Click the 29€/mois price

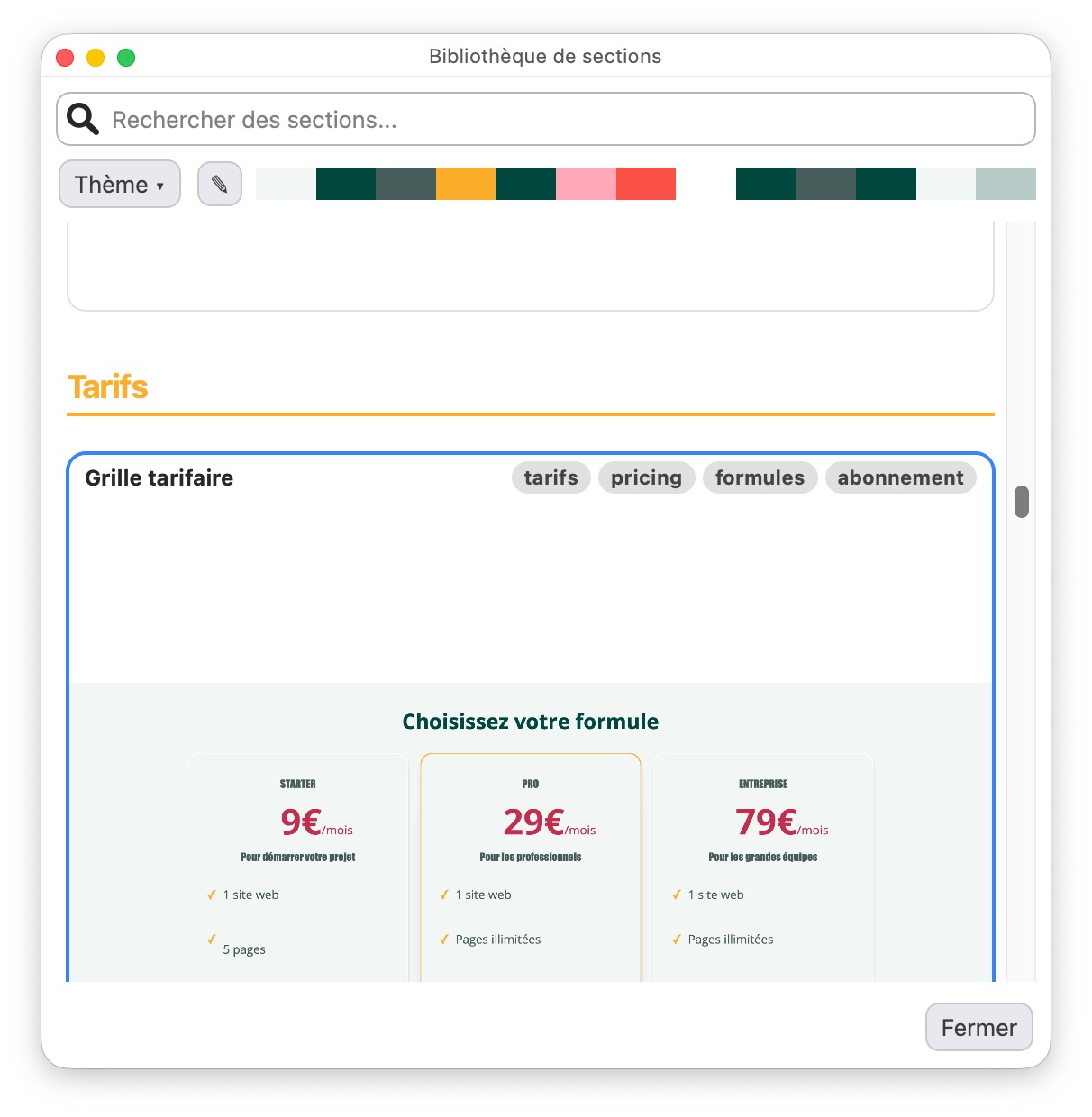[x=550, y=822]
